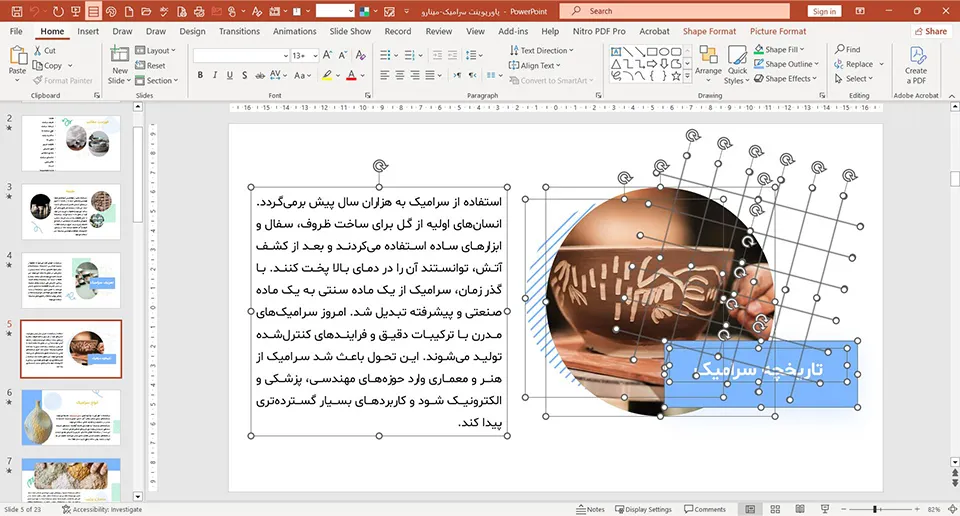Start the Slide Show from status bar
Screen dimensions: 960x516
825,509
